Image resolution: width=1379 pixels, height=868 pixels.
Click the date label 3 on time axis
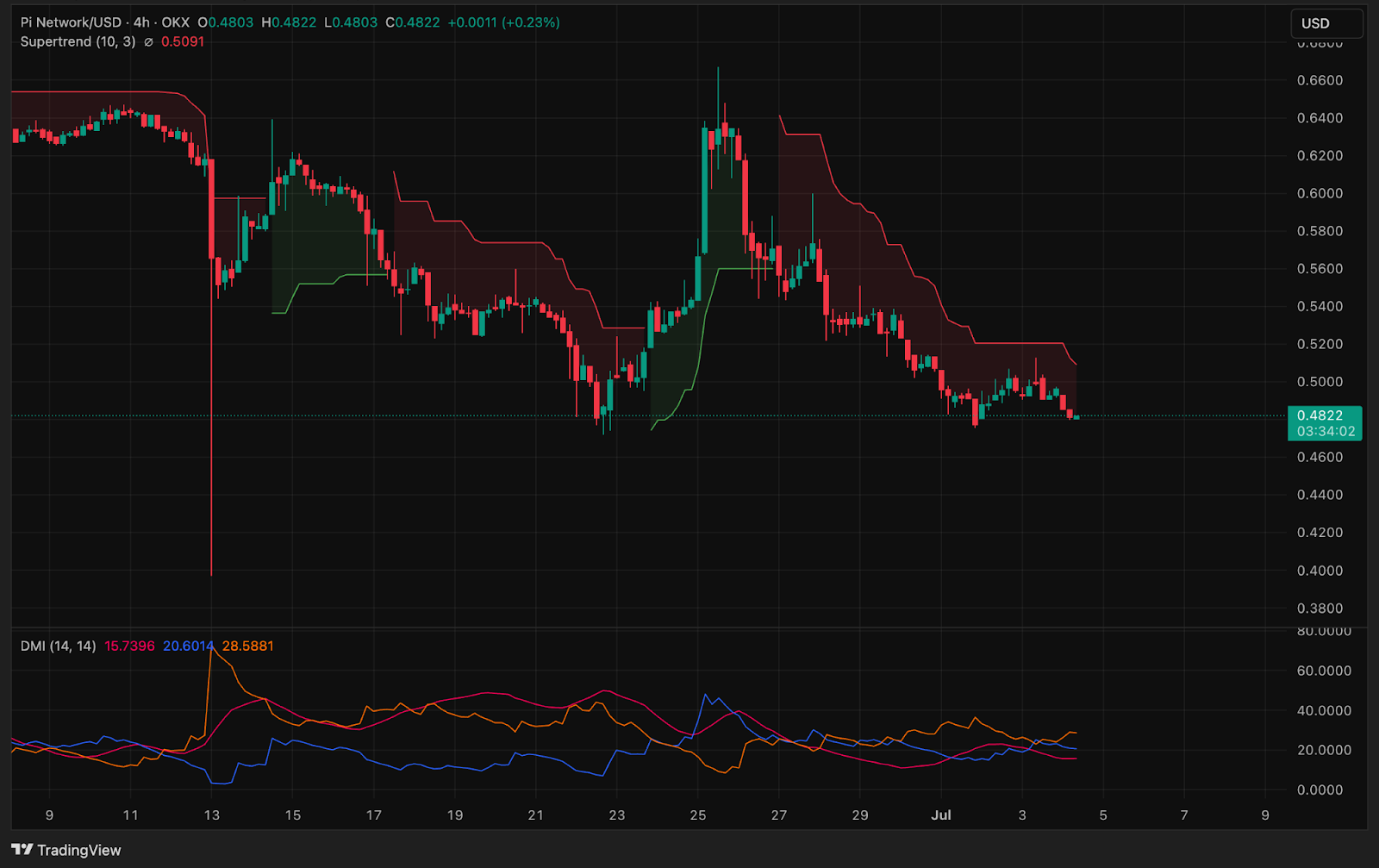(x=1022, y=815)
